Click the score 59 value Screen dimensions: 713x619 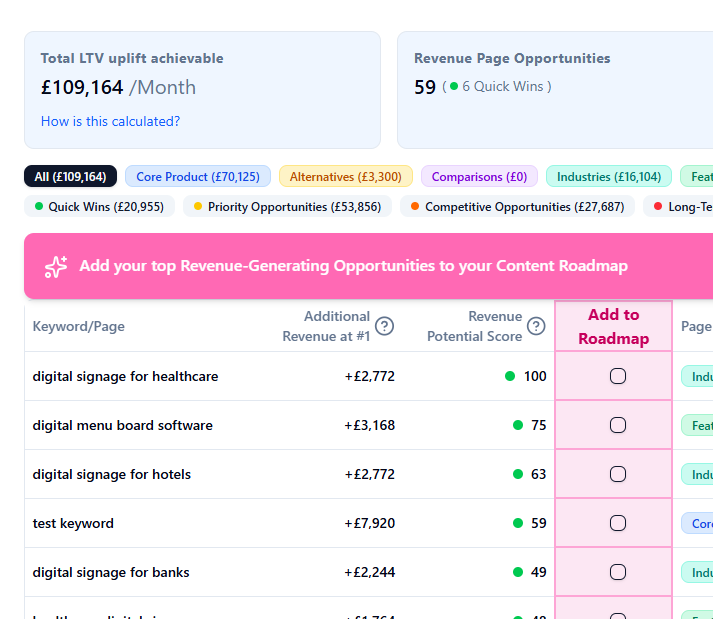tap(538, 523)
